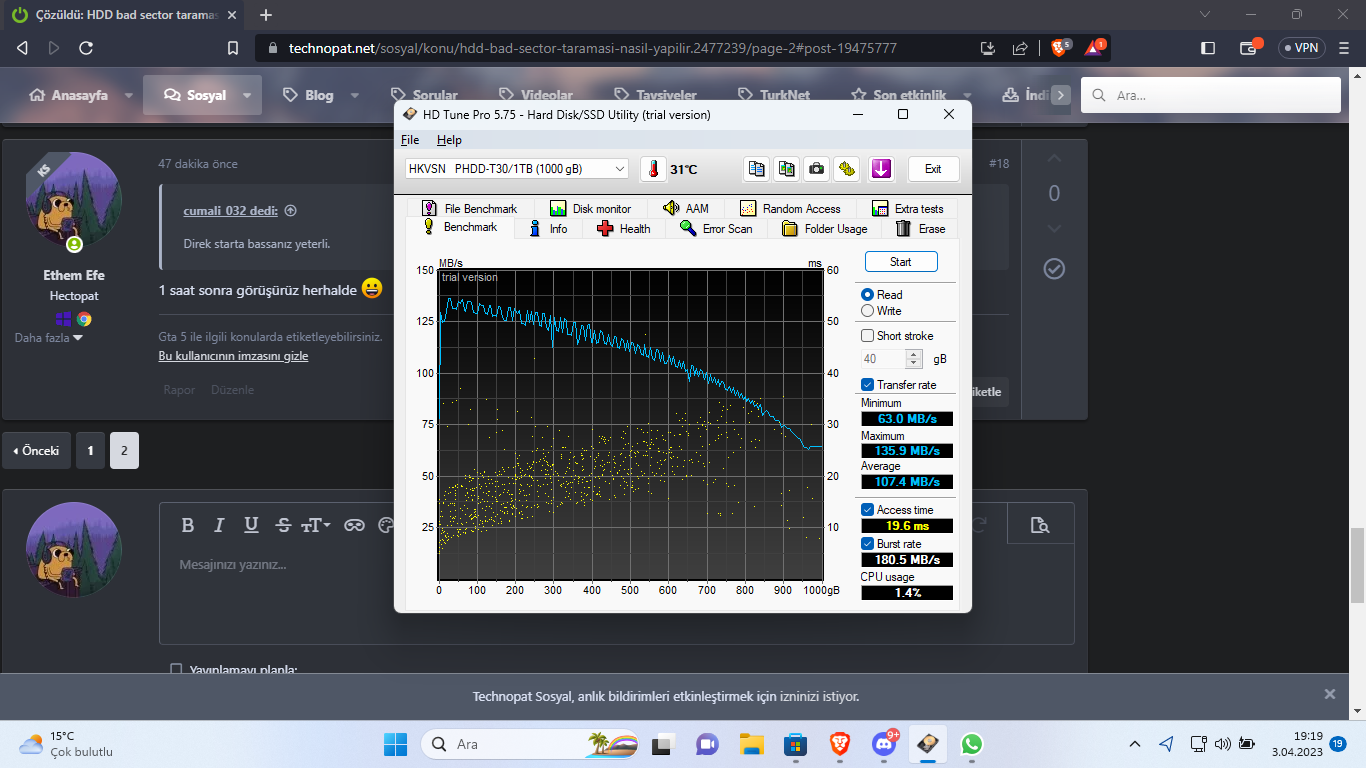Click the short stroke gB spinner arrows

click(x=914, y=359)
